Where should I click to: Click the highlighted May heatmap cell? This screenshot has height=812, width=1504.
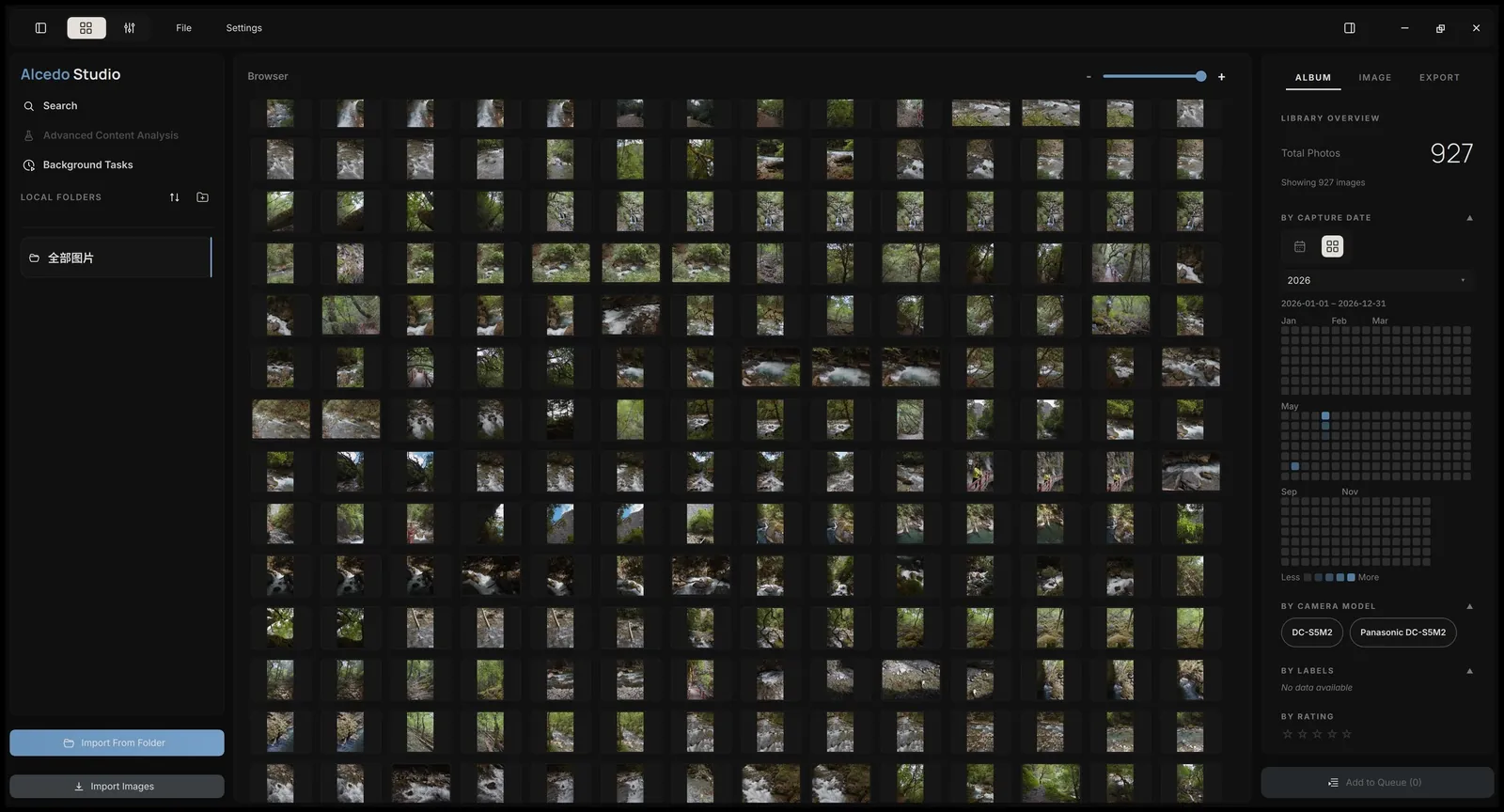pos(1325,415)
